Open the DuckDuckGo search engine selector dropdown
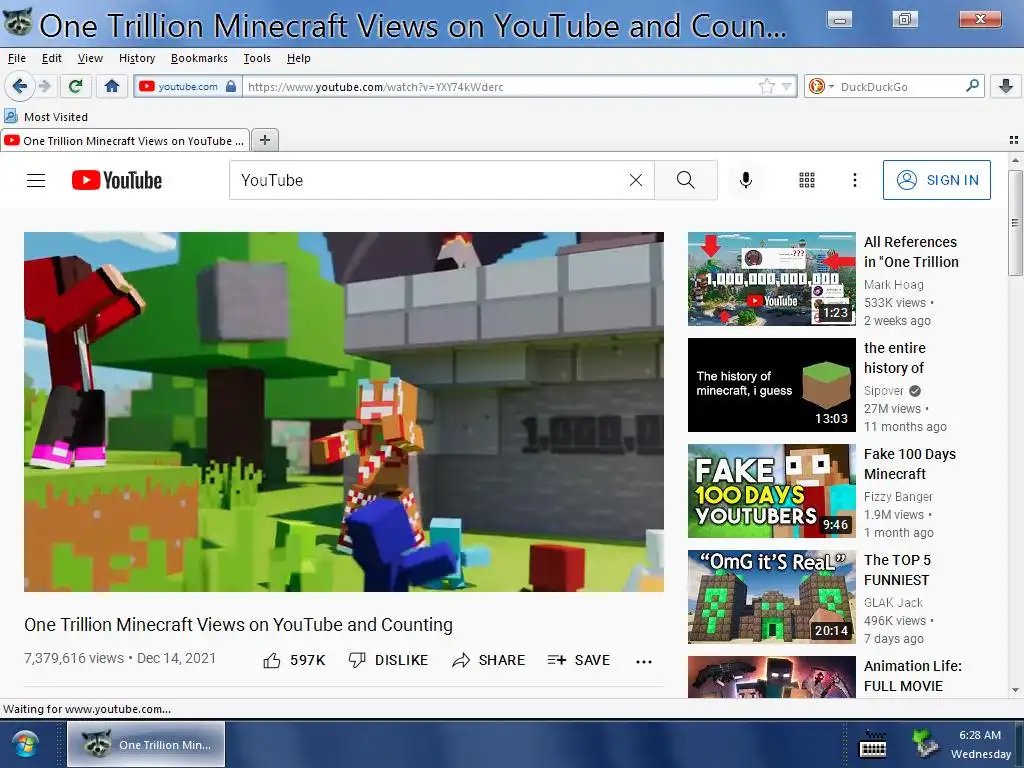Screen dimensions: 1024x768 tap(820, 86)
